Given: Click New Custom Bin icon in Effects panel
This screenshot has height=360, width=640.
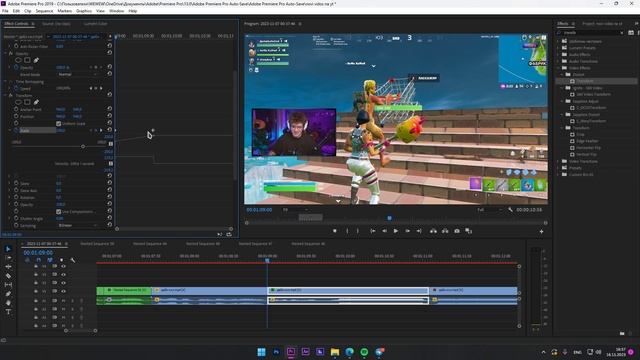Looking at the screenshot, I should tap(622, 333).
